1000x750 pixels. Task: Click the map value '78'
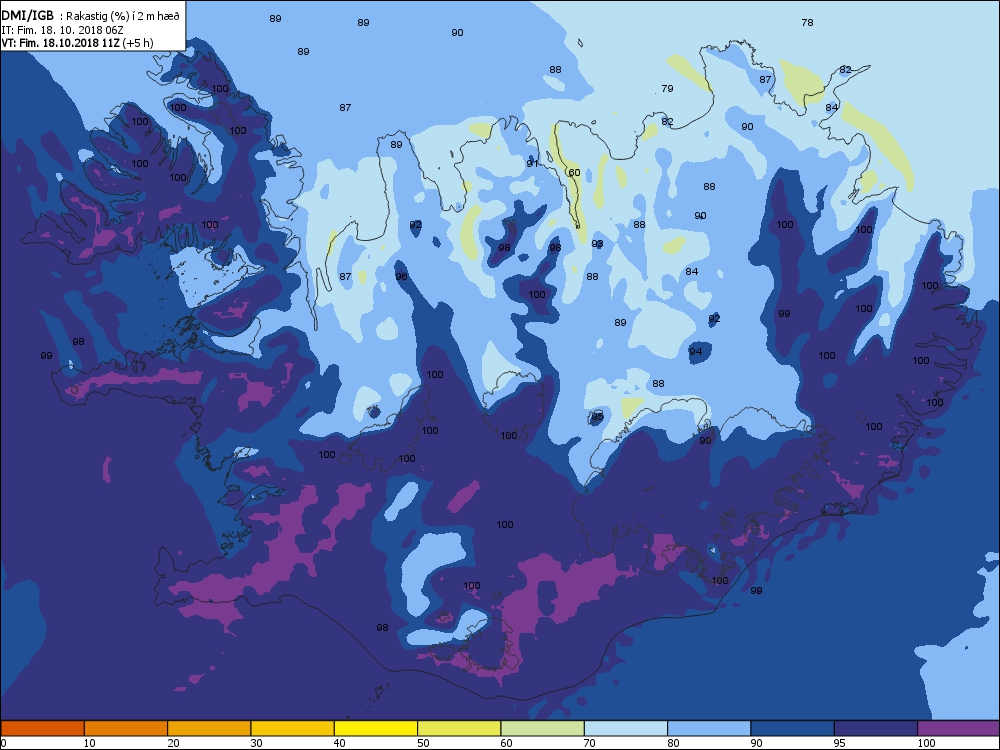[807, 22]
